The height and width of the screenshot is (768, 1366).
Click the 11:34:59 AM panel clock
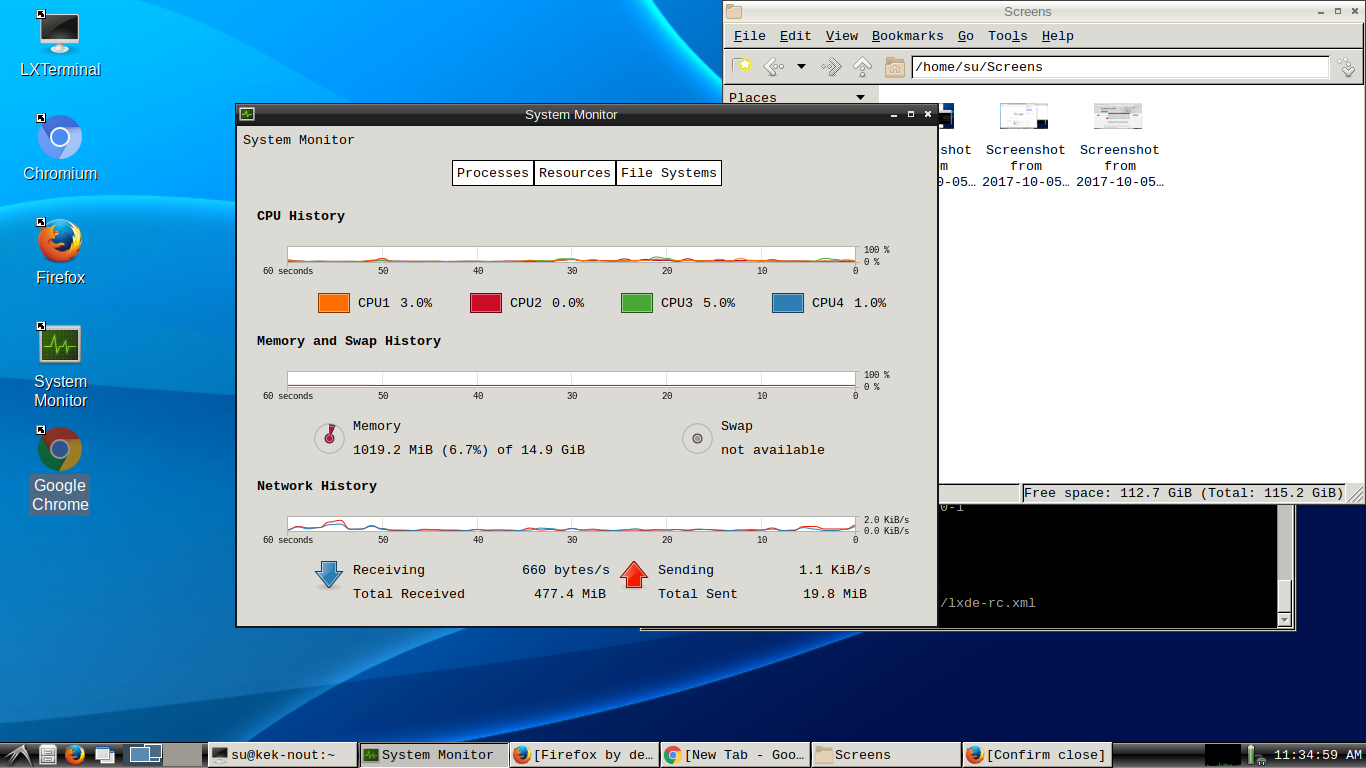click(1317, 755)
